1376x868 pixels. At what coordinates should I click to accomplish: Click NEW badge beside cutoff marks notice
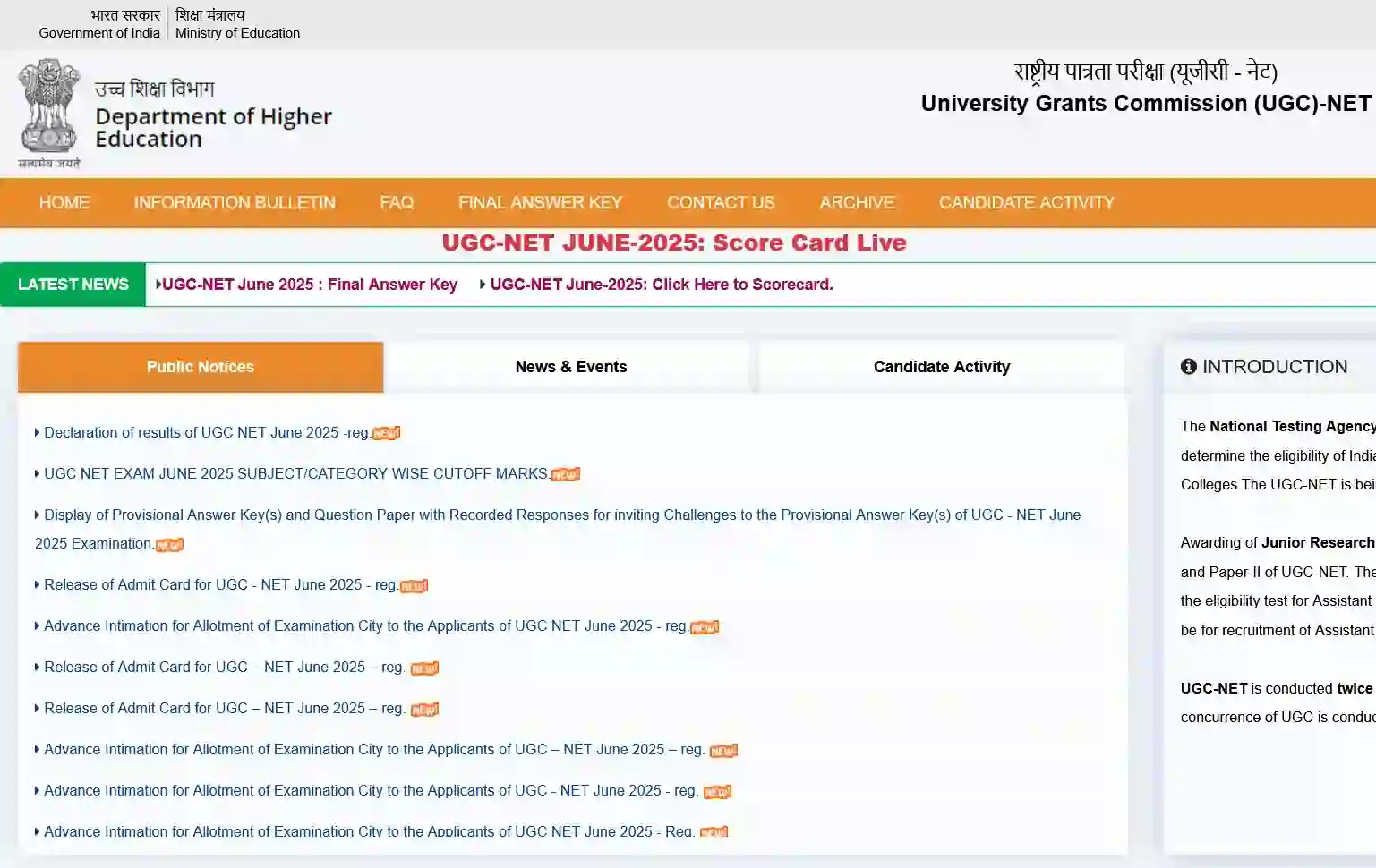click(x=565, y=474)
